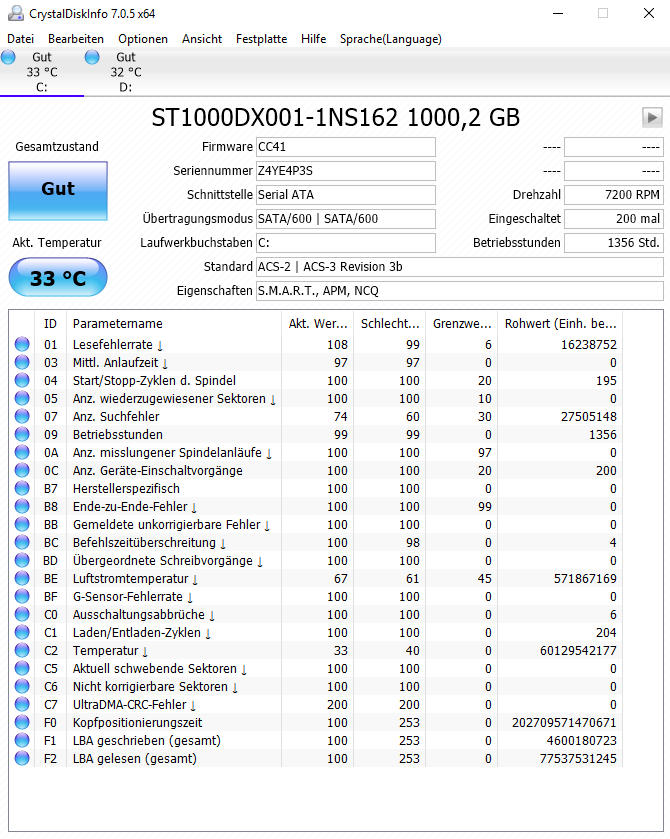Viewport: 670px width, 839px height.
Task: Click status icon of Ende-zu-Ende-Fehler row
Action: tap(22, 507)
